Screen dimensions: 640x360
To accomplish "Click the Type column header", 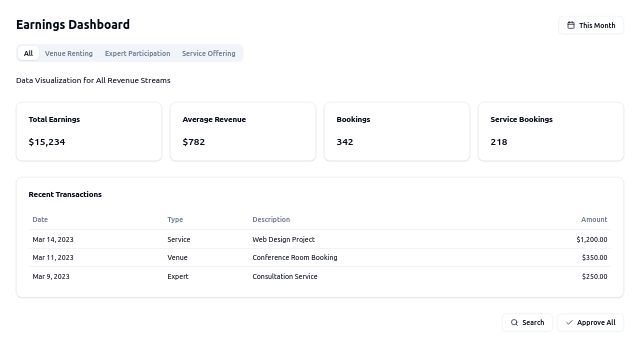I will point(175,220).
